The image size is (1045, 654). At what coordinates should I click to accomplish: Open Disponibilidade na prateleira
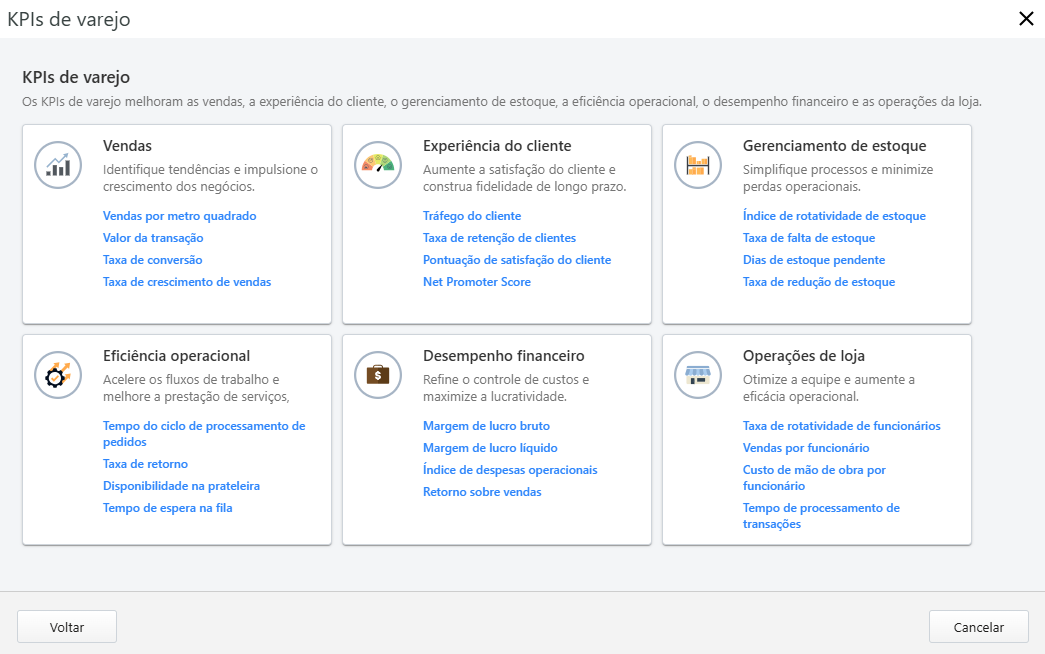181,485
